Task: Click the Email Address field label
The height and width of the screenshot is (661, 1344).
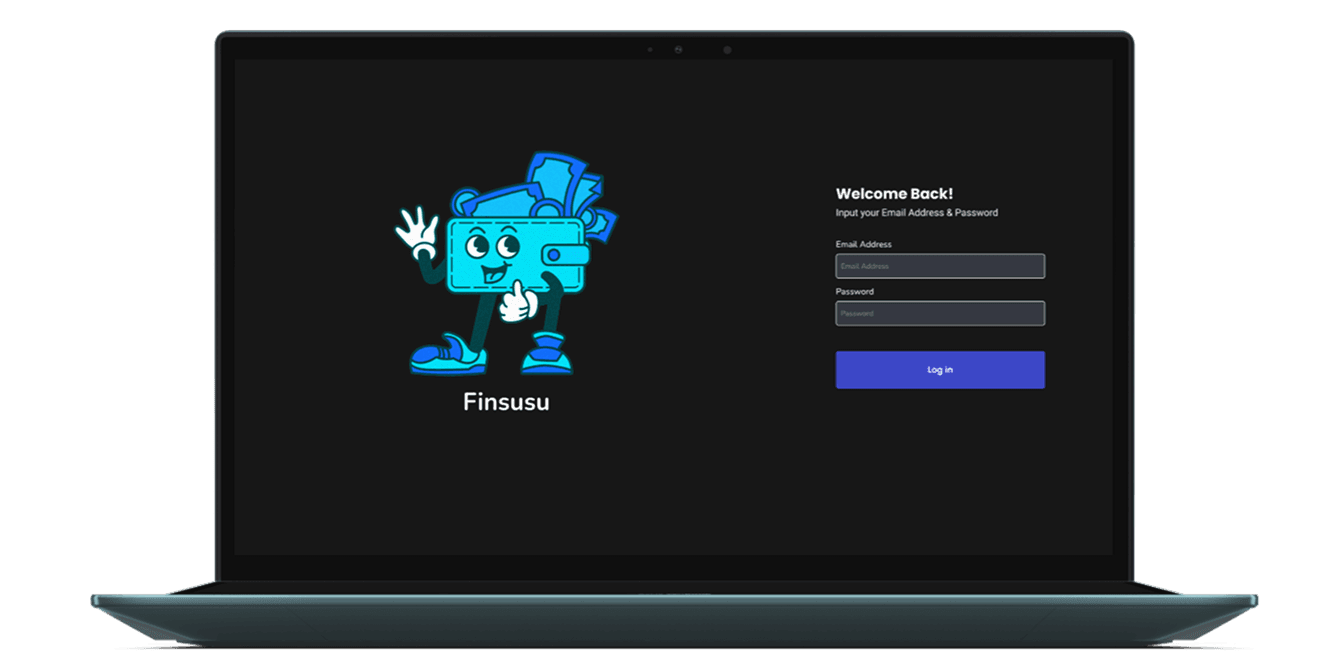Action: pos(863,244)
